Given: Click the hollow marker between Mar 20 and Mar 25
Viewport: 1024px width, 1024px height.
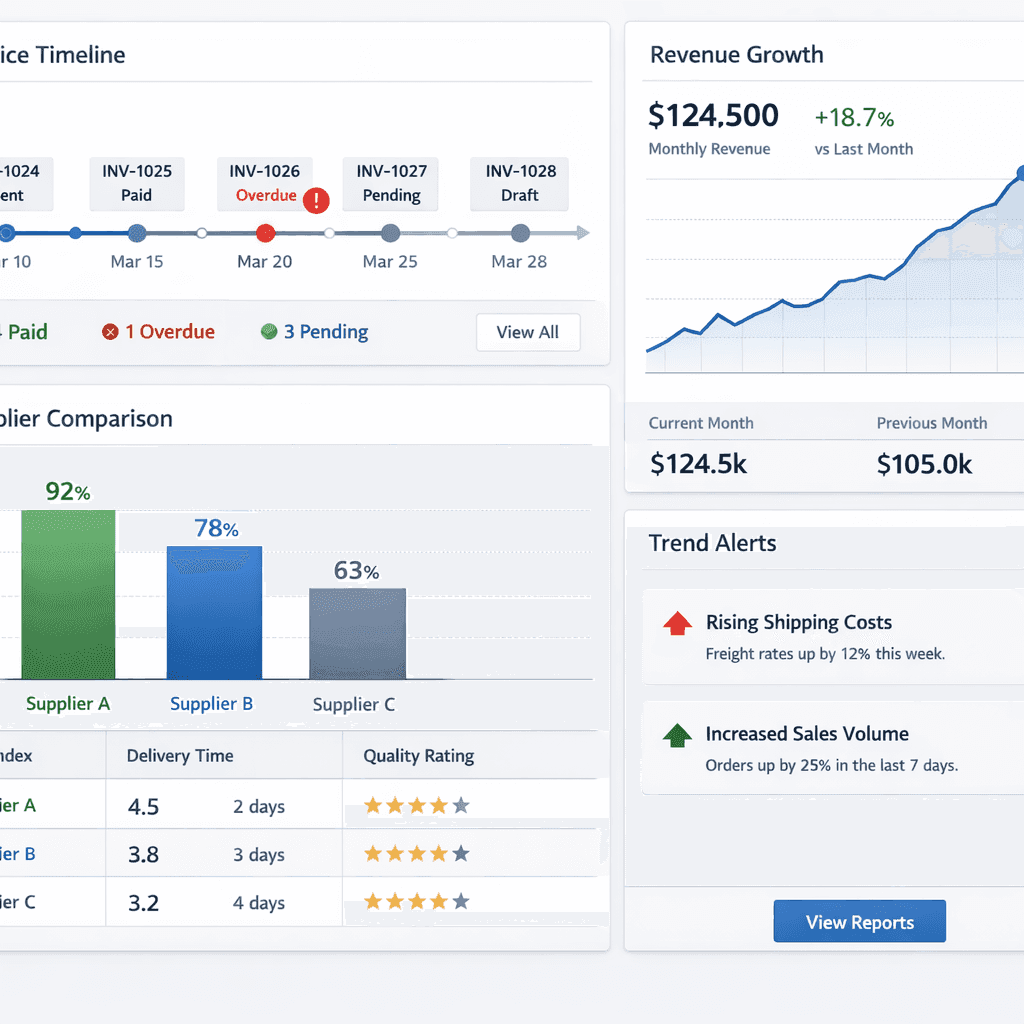Looking at the screenshot, I should (x=329, y=233).
